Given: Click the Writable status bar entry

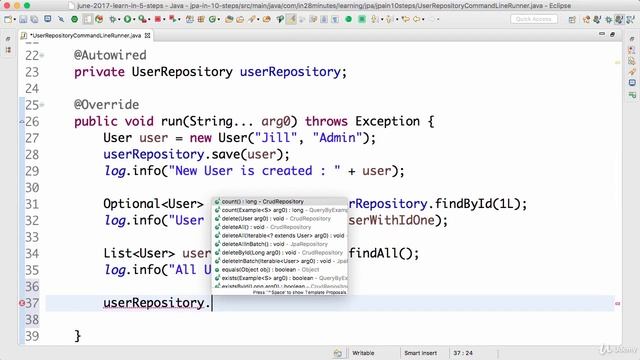Looking at the screenshot, I should (363, 353).
